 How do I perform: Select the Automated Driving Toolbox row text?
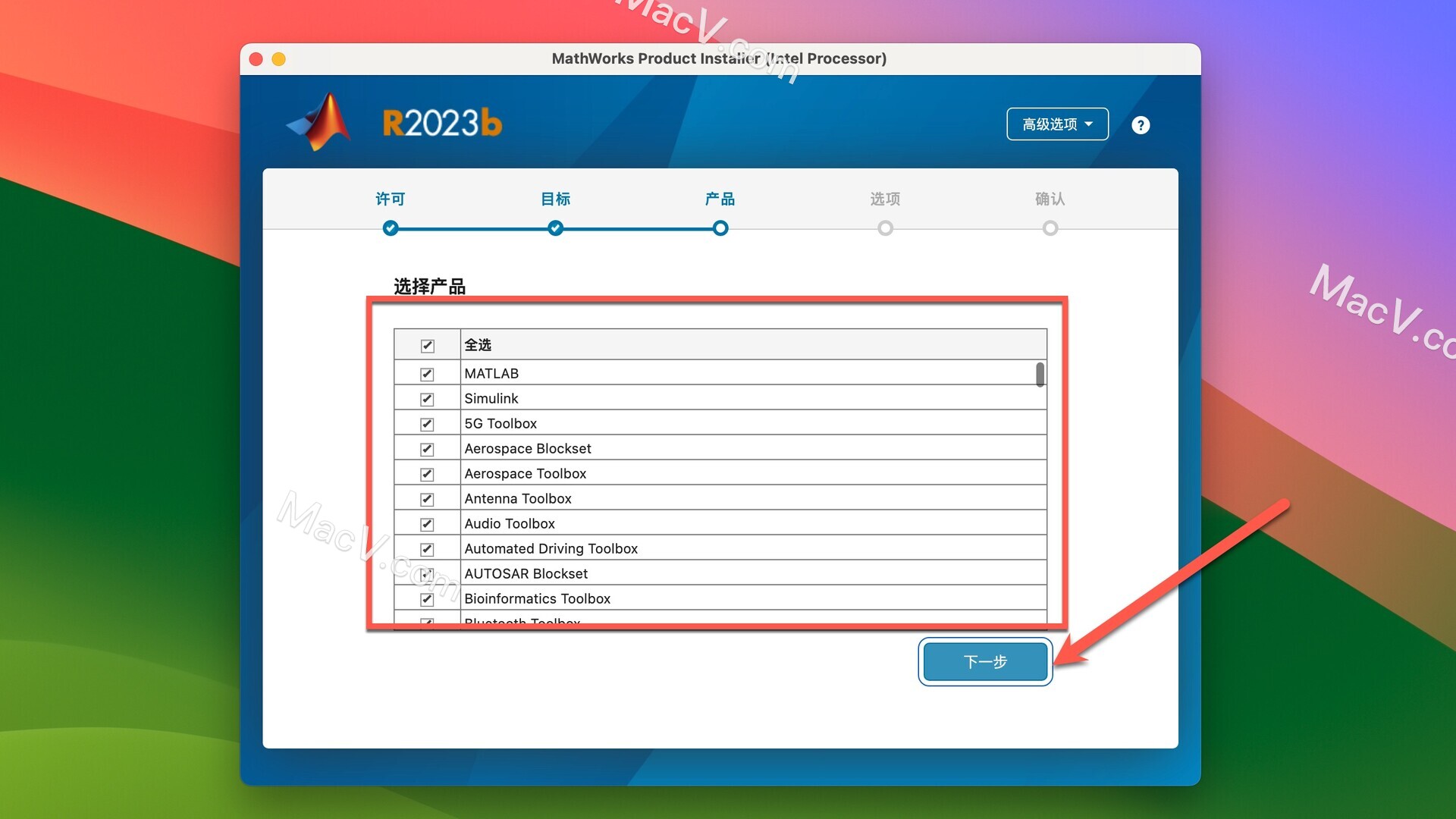click(x=551, y=548)
